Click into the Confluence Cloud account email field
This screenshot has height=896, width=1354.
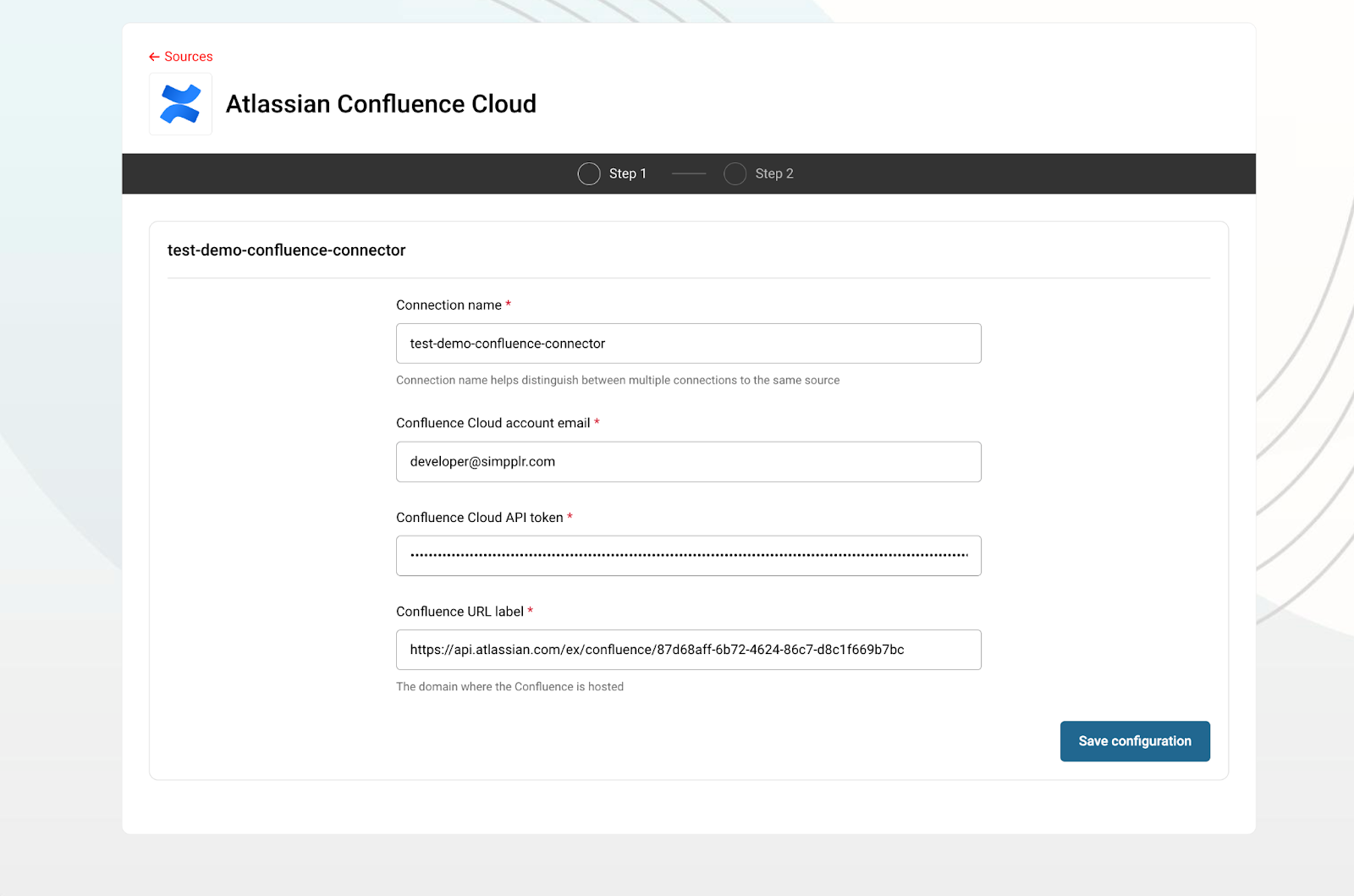tap(688, 462)
